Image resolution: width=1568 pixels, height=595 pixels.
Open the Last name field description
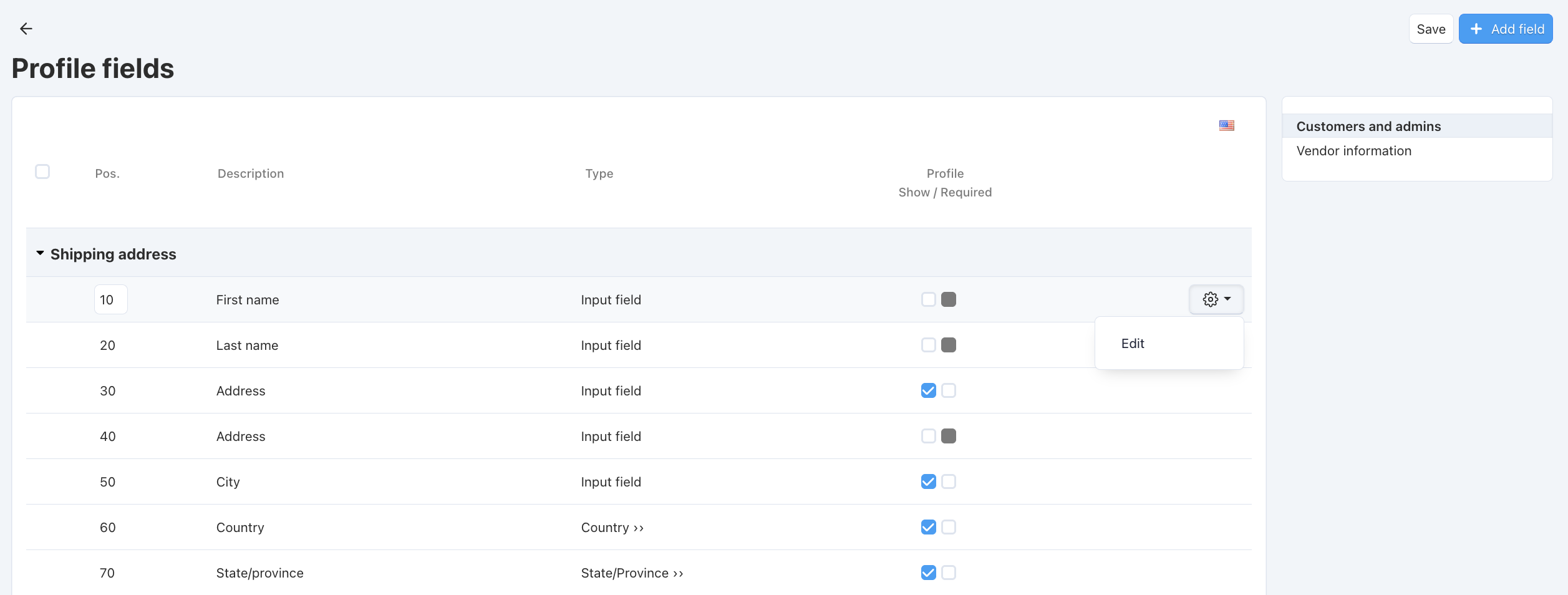coord(247,346)
